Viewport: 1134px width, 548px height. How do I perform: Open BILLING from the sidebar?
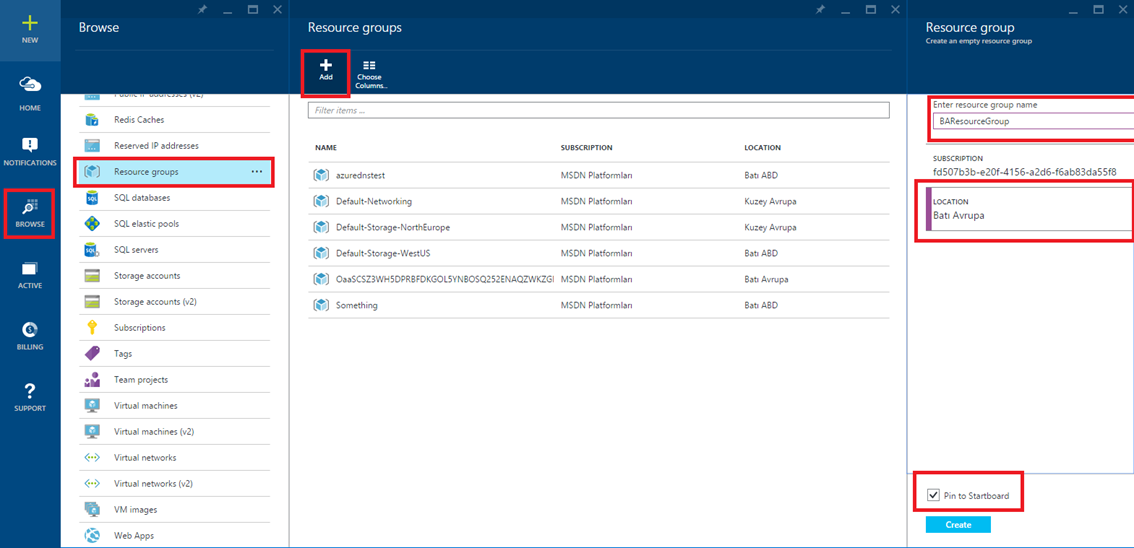pos(30,336)
